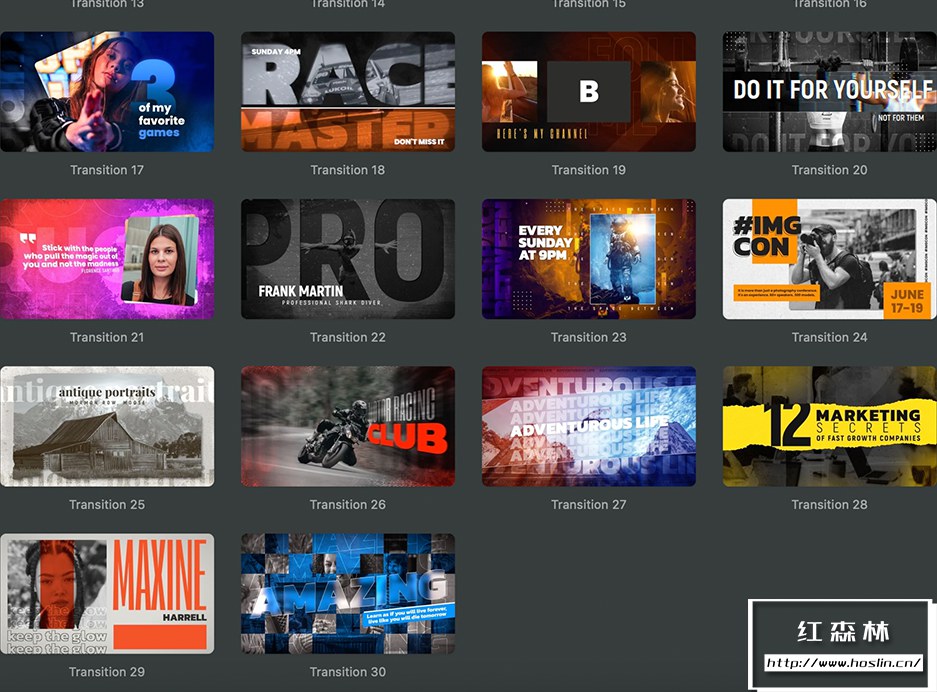937x692 pixels.
Task: Click the 'Transition 21' label
Action: click(107, 338)
